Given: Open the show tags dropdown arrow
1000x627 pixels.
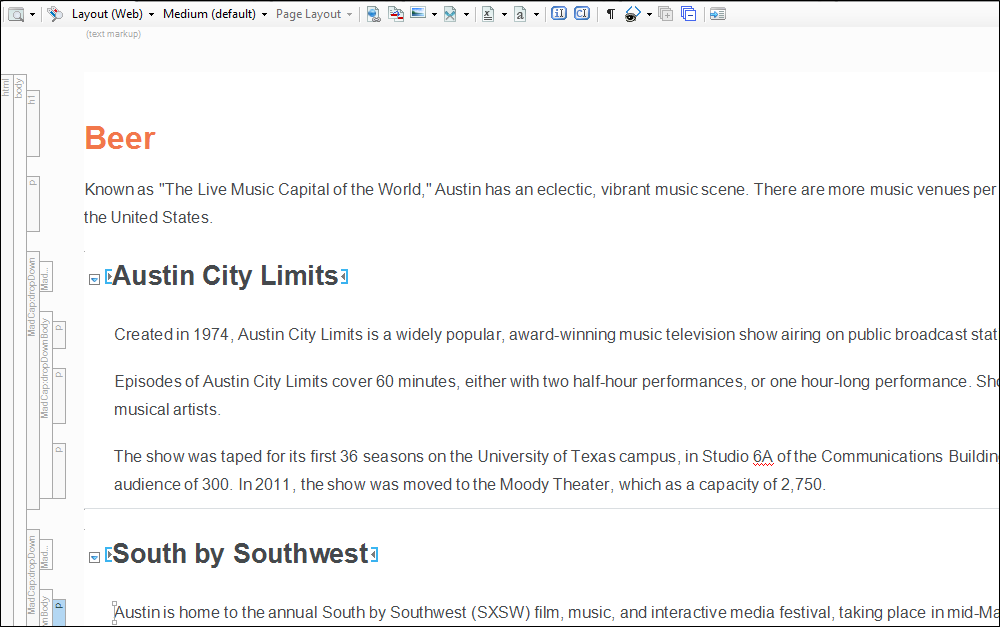Looking at the screenshot, I should click(649, 15).
